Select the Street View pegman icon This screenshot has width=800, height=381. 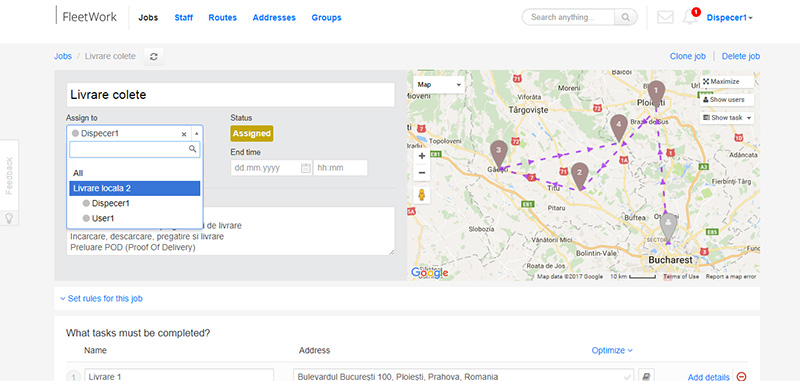(422, 195)
